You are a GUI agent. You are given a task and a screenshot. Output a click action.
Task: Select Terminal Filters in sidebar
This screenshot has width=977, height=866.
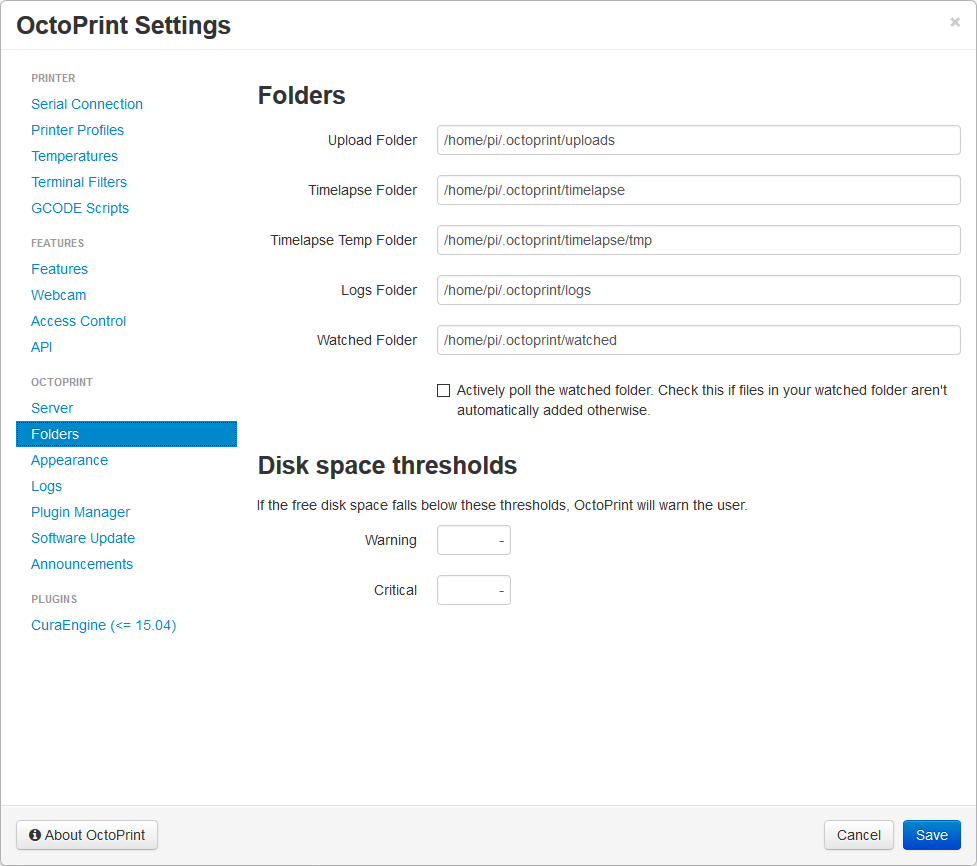(79, 182)
